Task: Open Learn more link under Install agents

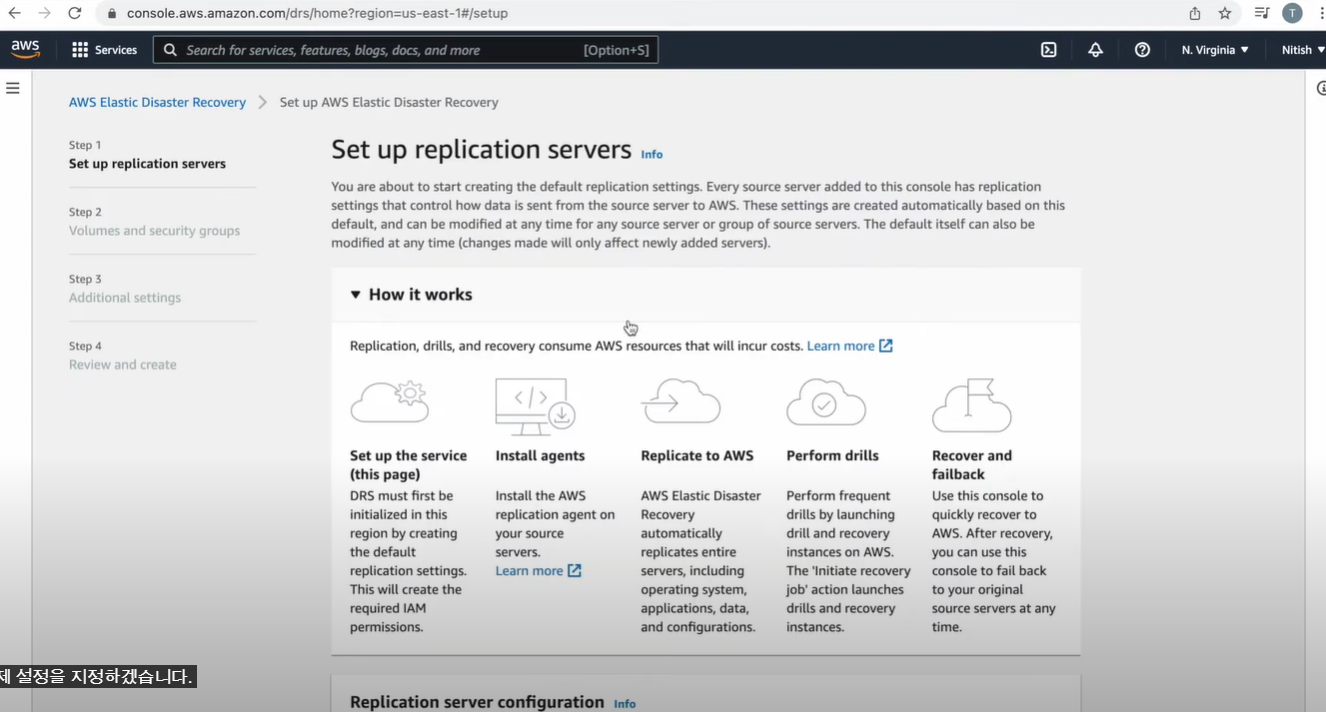Action: pos(538,571)
